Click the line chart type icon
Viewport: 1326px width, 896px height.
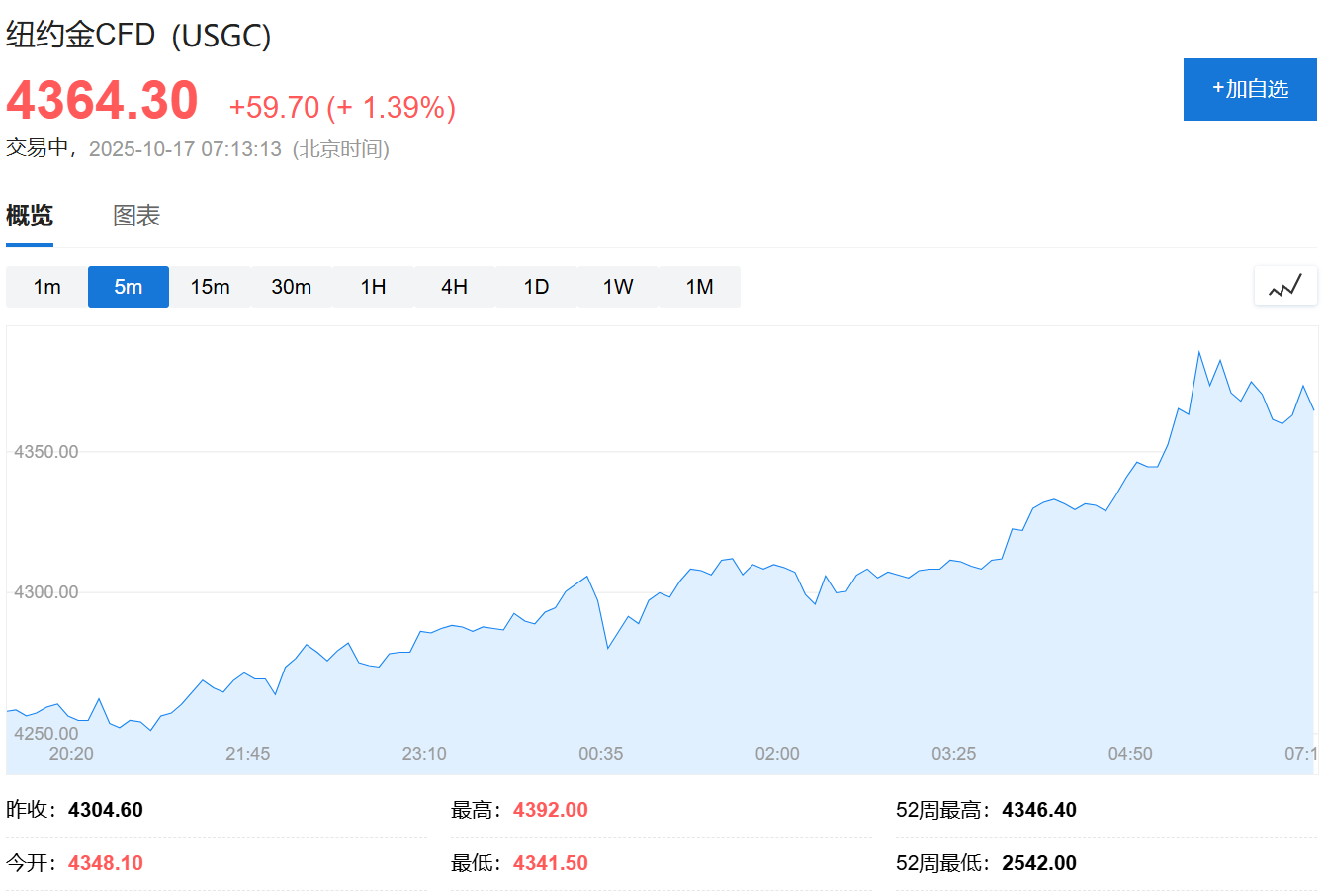[x=1285, y=287]
